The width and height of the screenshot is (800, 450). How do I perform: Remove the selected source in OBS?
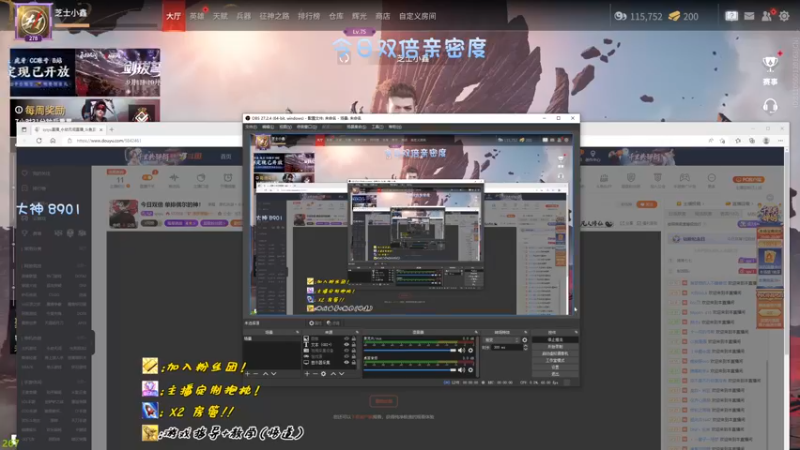click(315, 373)
